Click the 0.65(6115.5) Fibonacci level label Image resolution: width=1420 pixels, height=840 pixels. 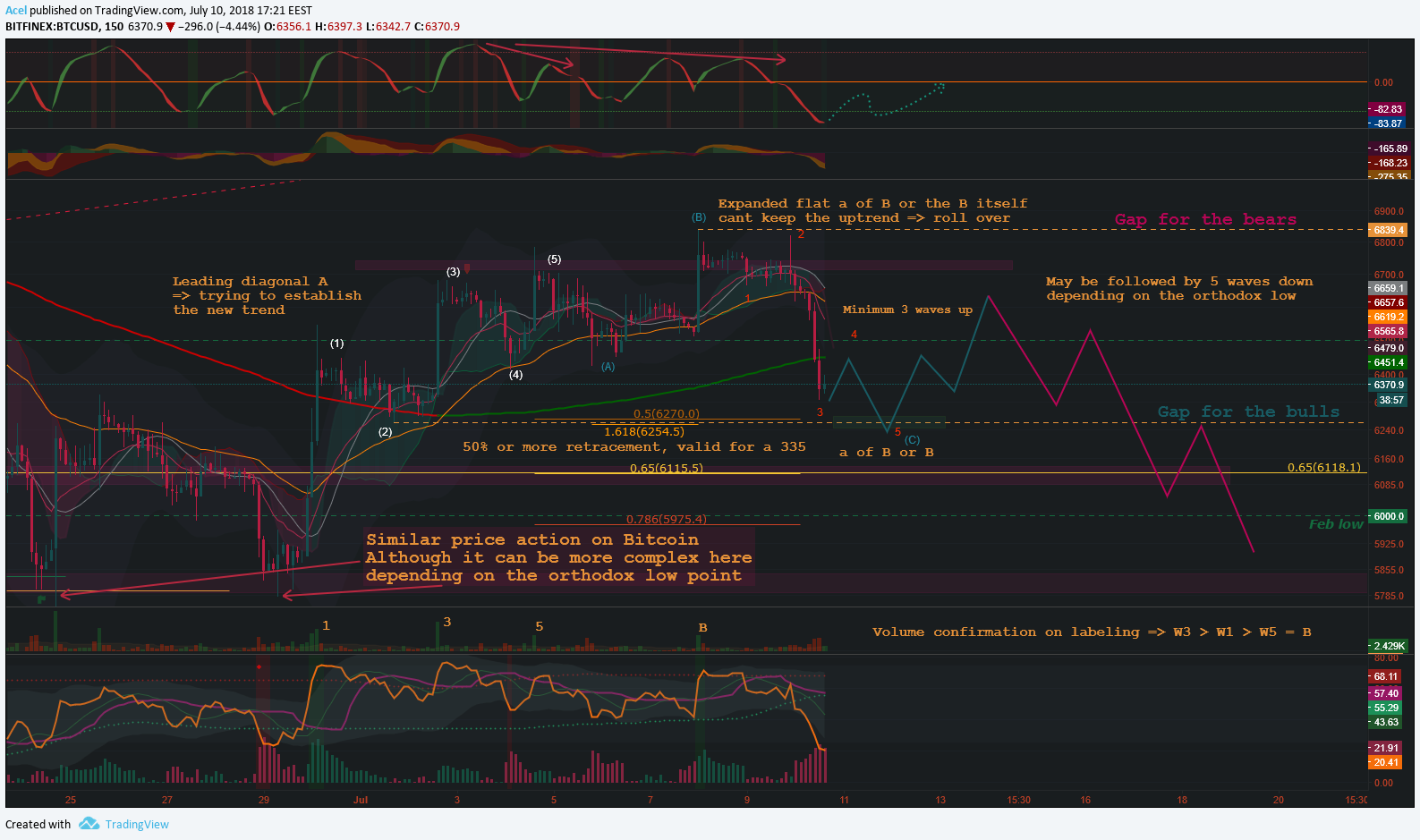667,468
